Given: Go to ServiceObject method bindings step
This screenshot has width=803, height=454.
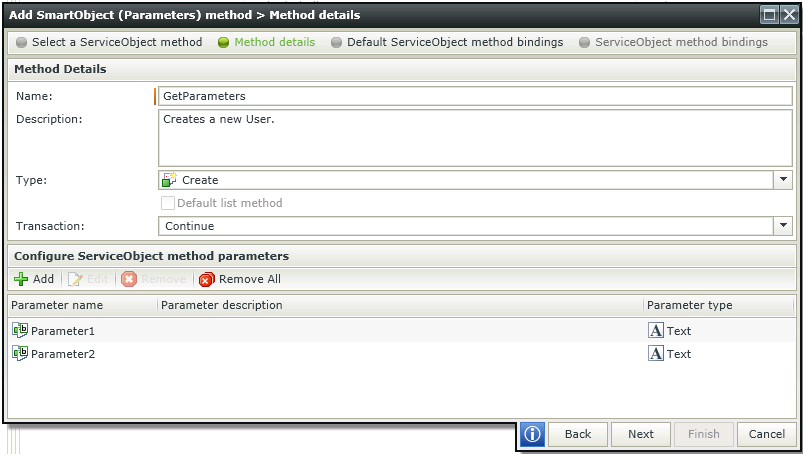Looking at the screenshot, I should tap(673, 42).
